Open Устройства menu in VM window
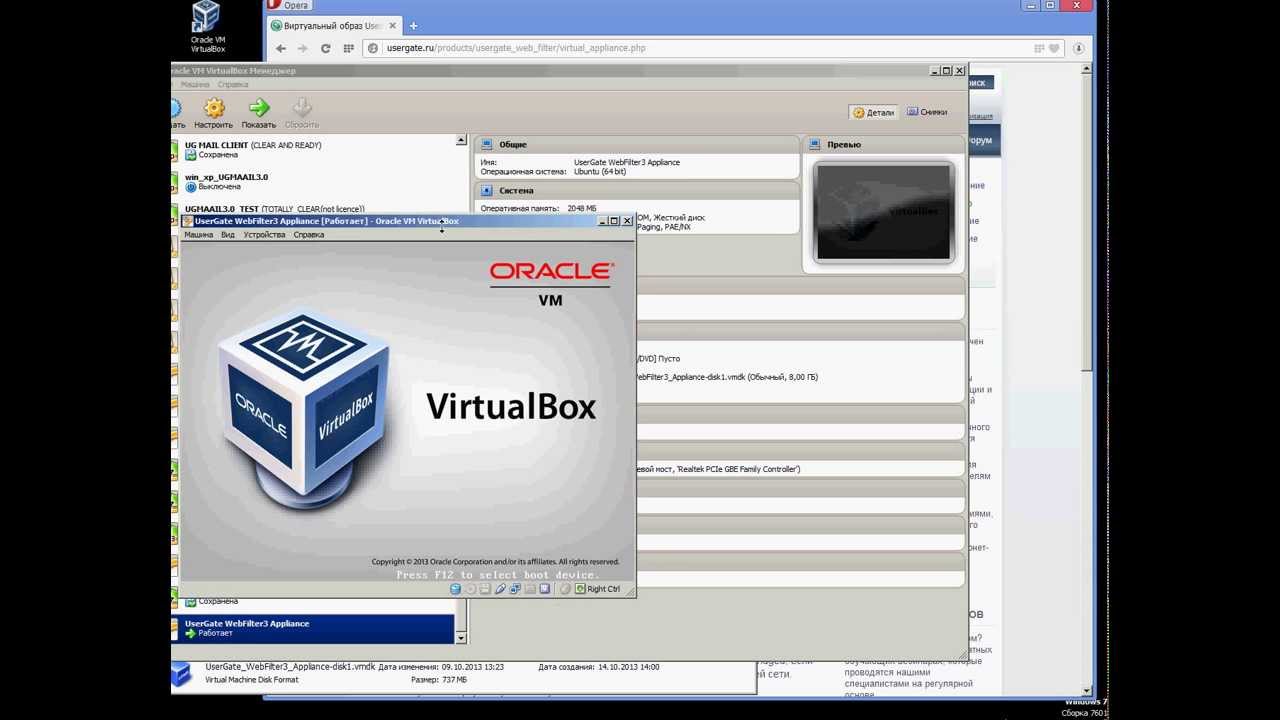Image resolution: width=1280 pixels, height=720 pixels. tap(264, 235)
